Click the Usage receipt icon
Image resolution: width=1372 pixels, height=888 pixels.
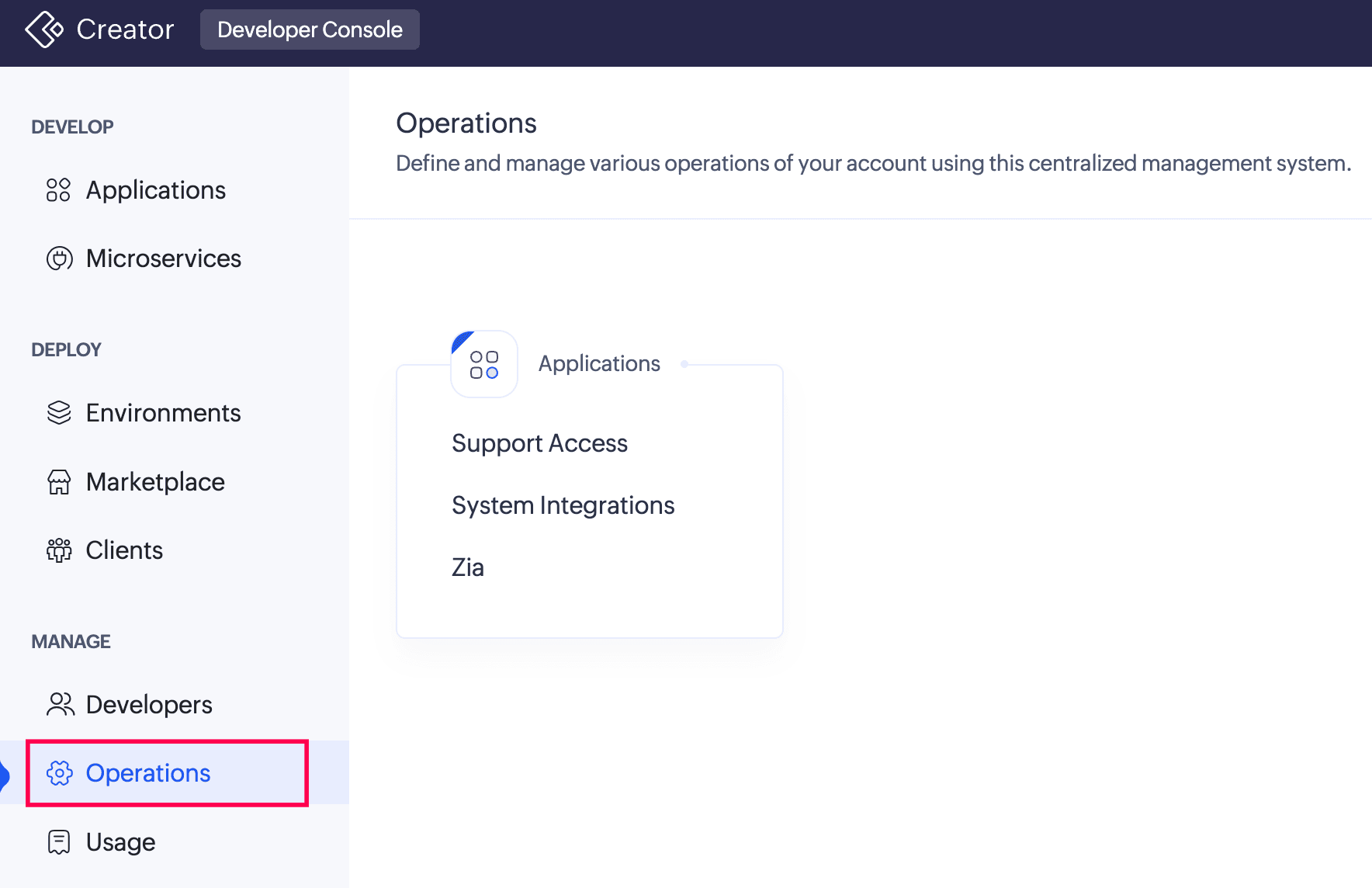pyautogui.click(x=59, y=842)
